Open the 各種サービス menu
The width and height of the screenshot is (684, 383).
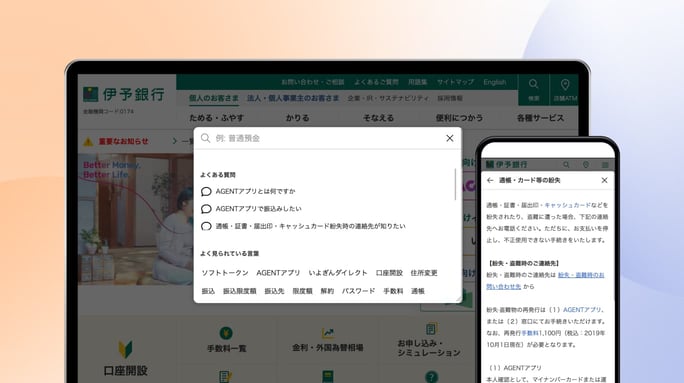(540, 118)
